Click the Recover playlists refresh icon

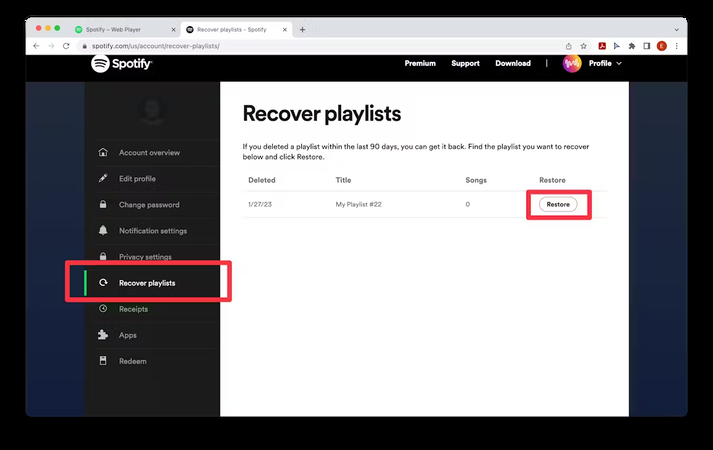pos(103,283)
